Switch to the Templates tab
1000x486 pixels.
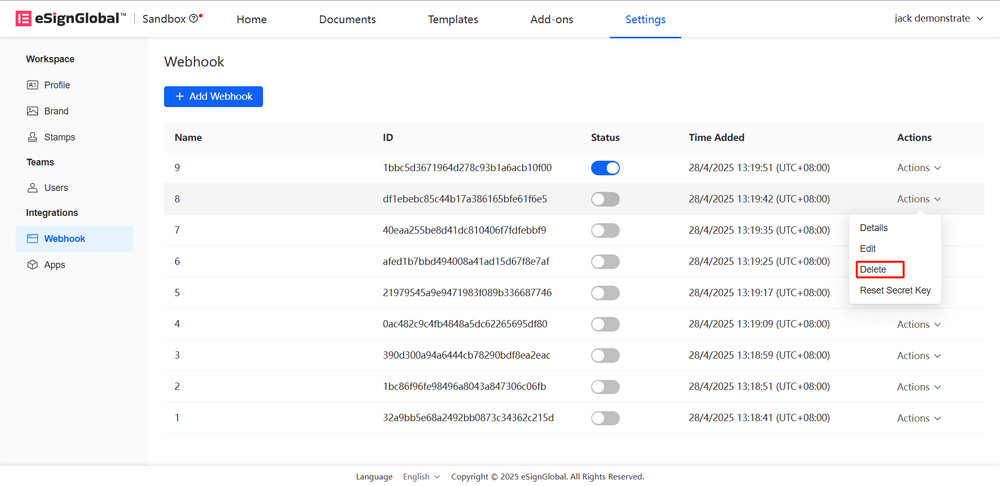[x=453, y=19]
